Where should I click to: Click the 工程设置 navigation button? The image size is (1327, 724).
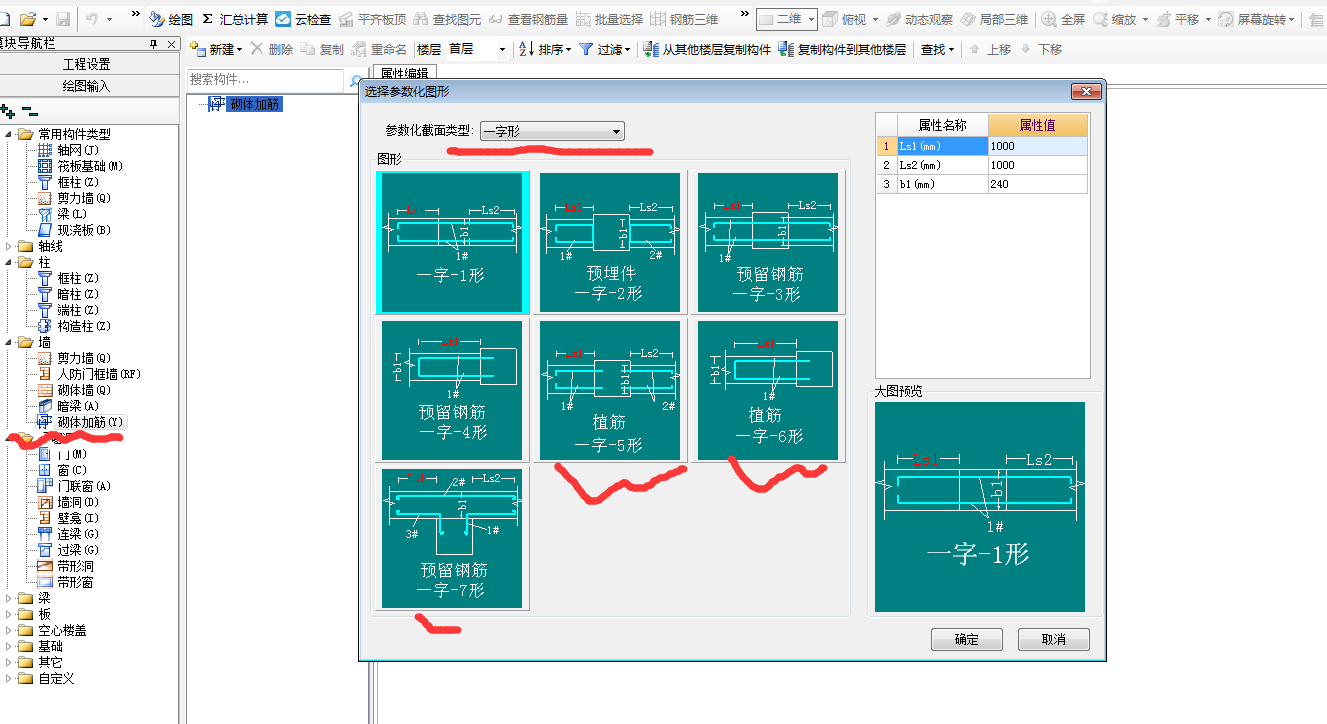[88, 64]
